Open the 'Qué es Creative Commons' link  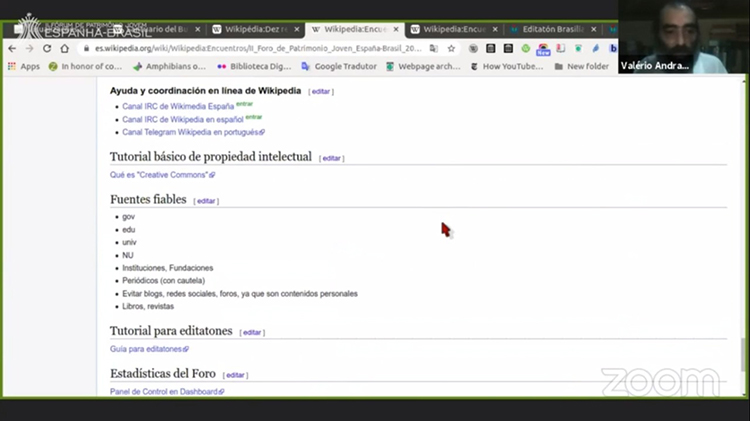(162, 175)
